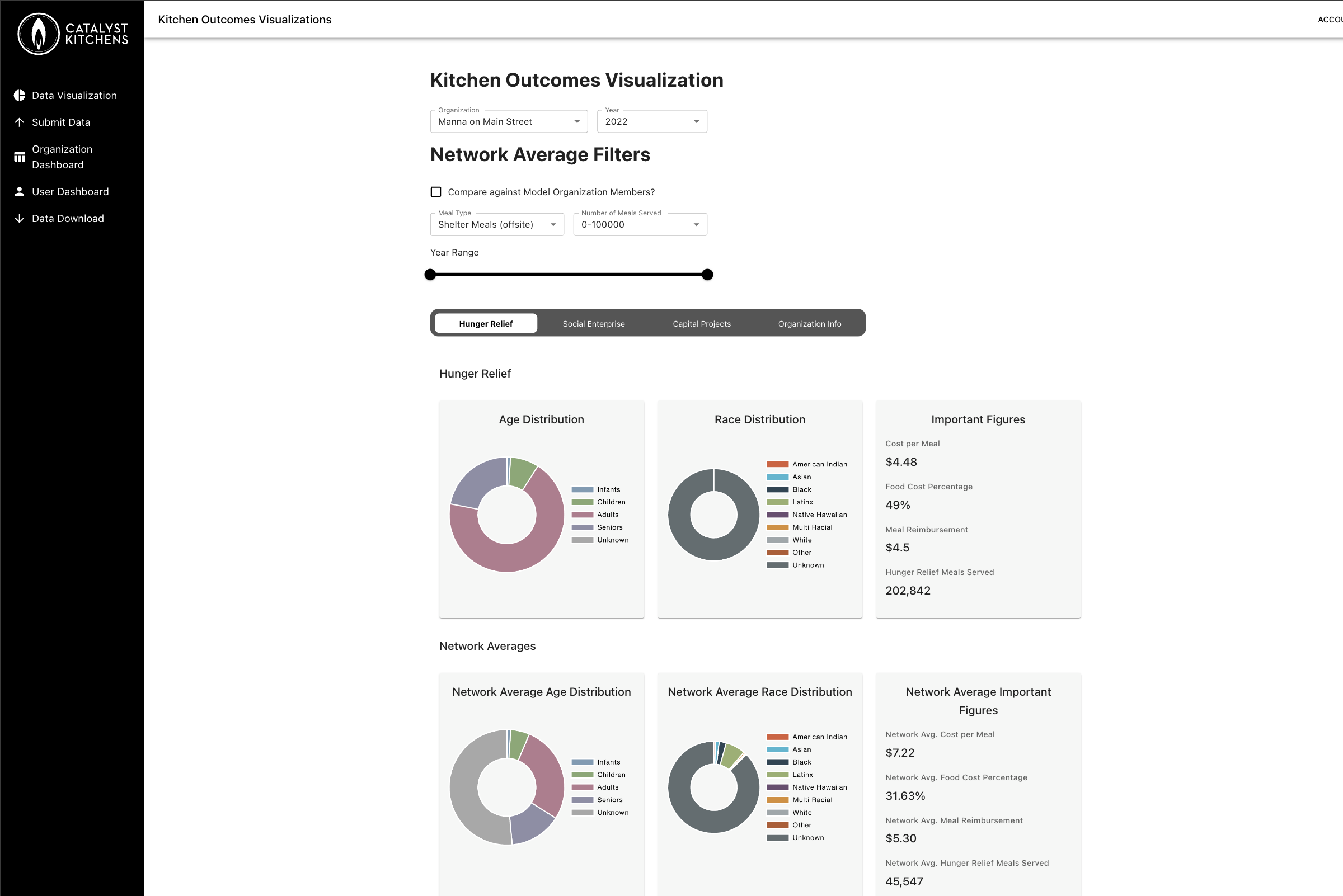1343x896 pixels.
Task: Click the Catalyst Kitchens flame logo
Action: [x=38, y=34]
